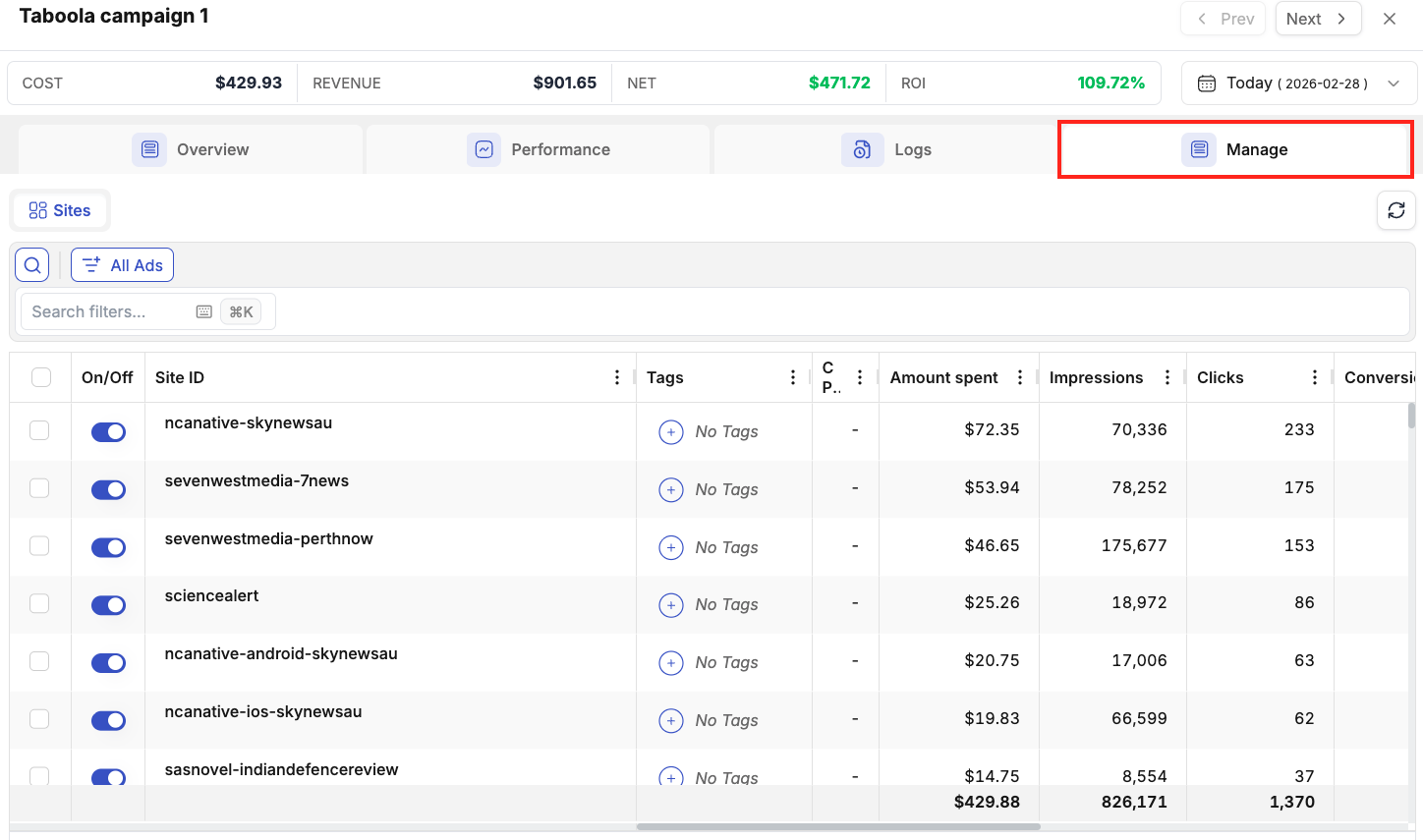Disable the ncanative-ios-skynewsau site switch
Image resolution: width=1423 pixels, height=840 pixels.
coord(108,720)
